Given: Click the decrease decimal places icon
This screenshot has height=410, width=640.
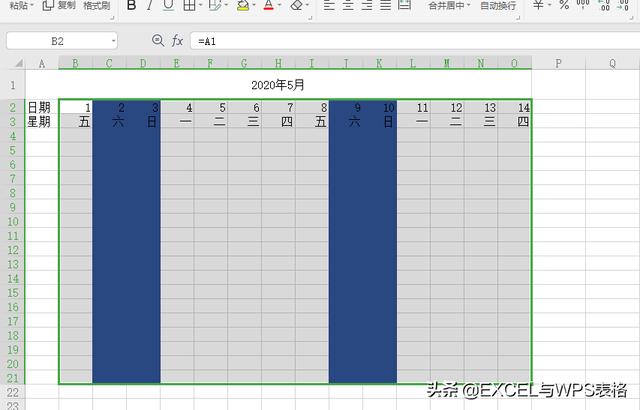Looking at the screenshot, I should tap(623, 5).
